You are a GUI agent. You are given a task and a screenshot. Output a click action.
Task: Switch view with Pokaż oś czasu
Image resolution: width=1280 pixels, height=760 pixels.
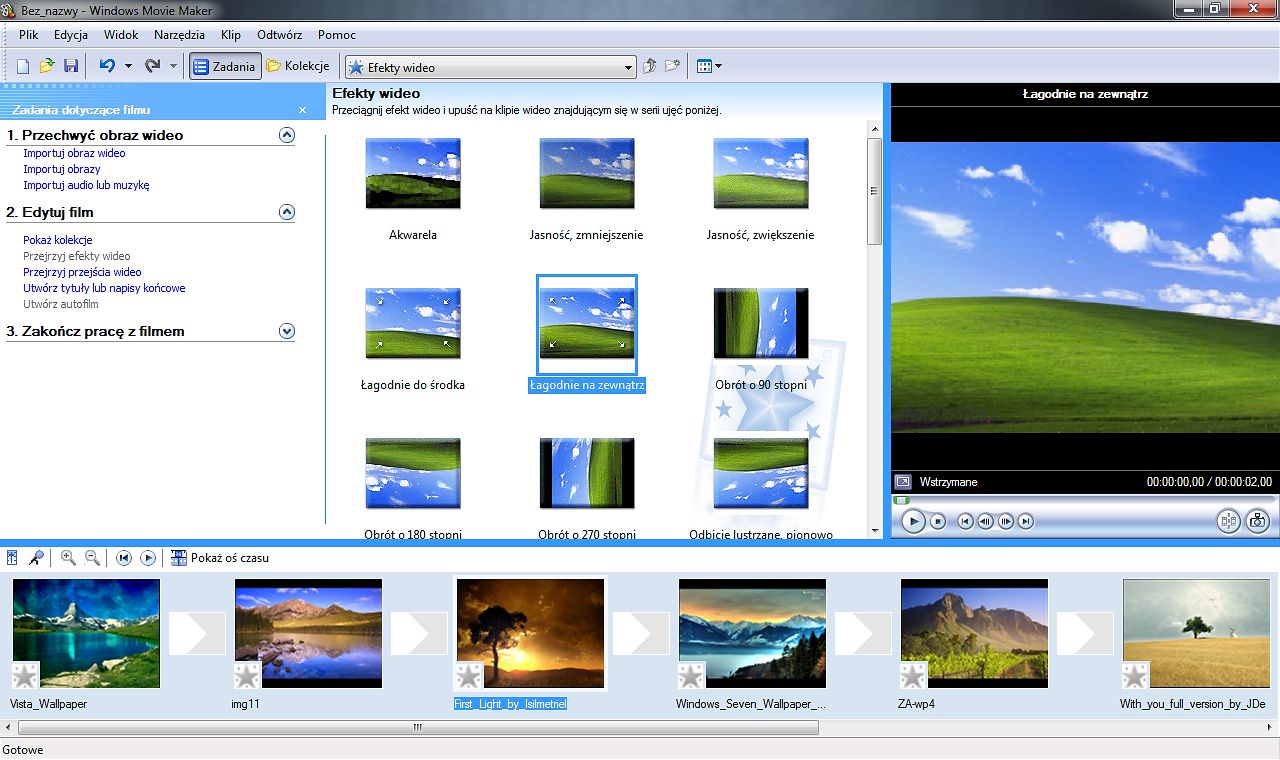[x=220, y=558]
